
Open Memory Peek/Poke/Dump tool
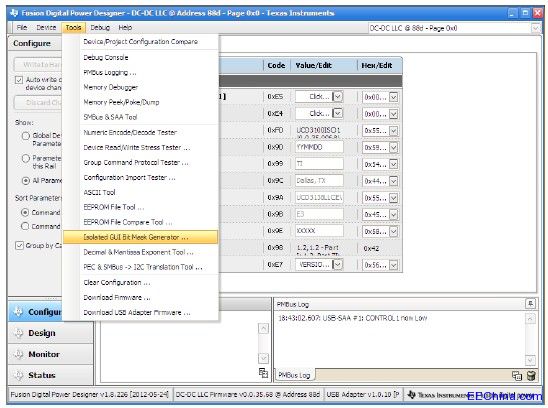point(140,102)
